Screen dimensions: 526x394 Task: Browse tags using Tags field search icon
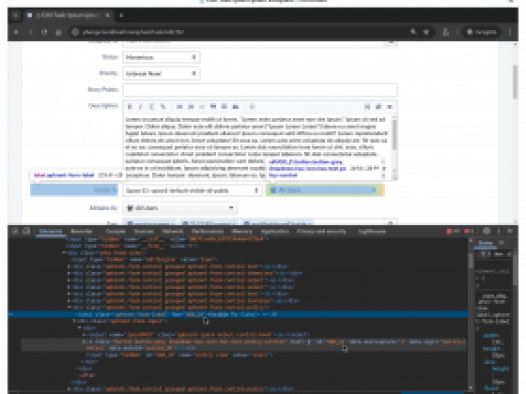(x=390, y=223)
